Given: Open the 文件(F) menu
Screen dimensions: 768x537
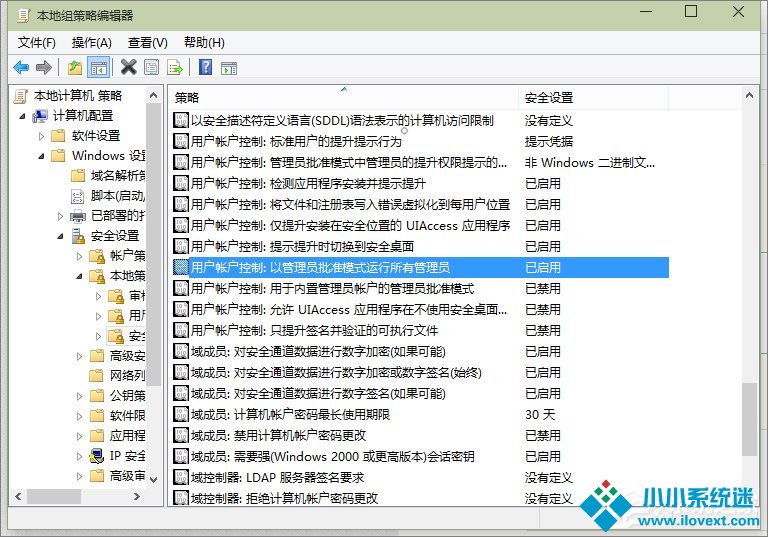Looking at the screenshot, I should (37, 43).
